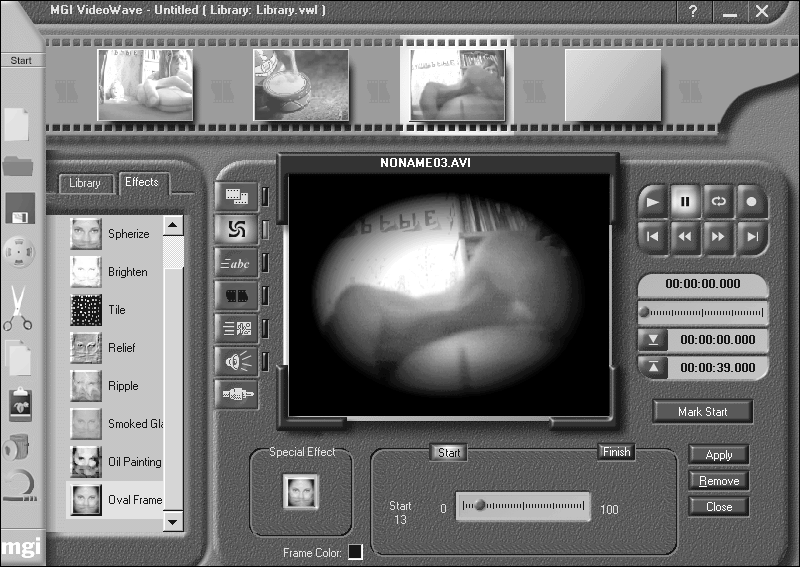The image size is (800, 567).
Task: Click the new document icon in sidebar
Action: click(17, 124)
